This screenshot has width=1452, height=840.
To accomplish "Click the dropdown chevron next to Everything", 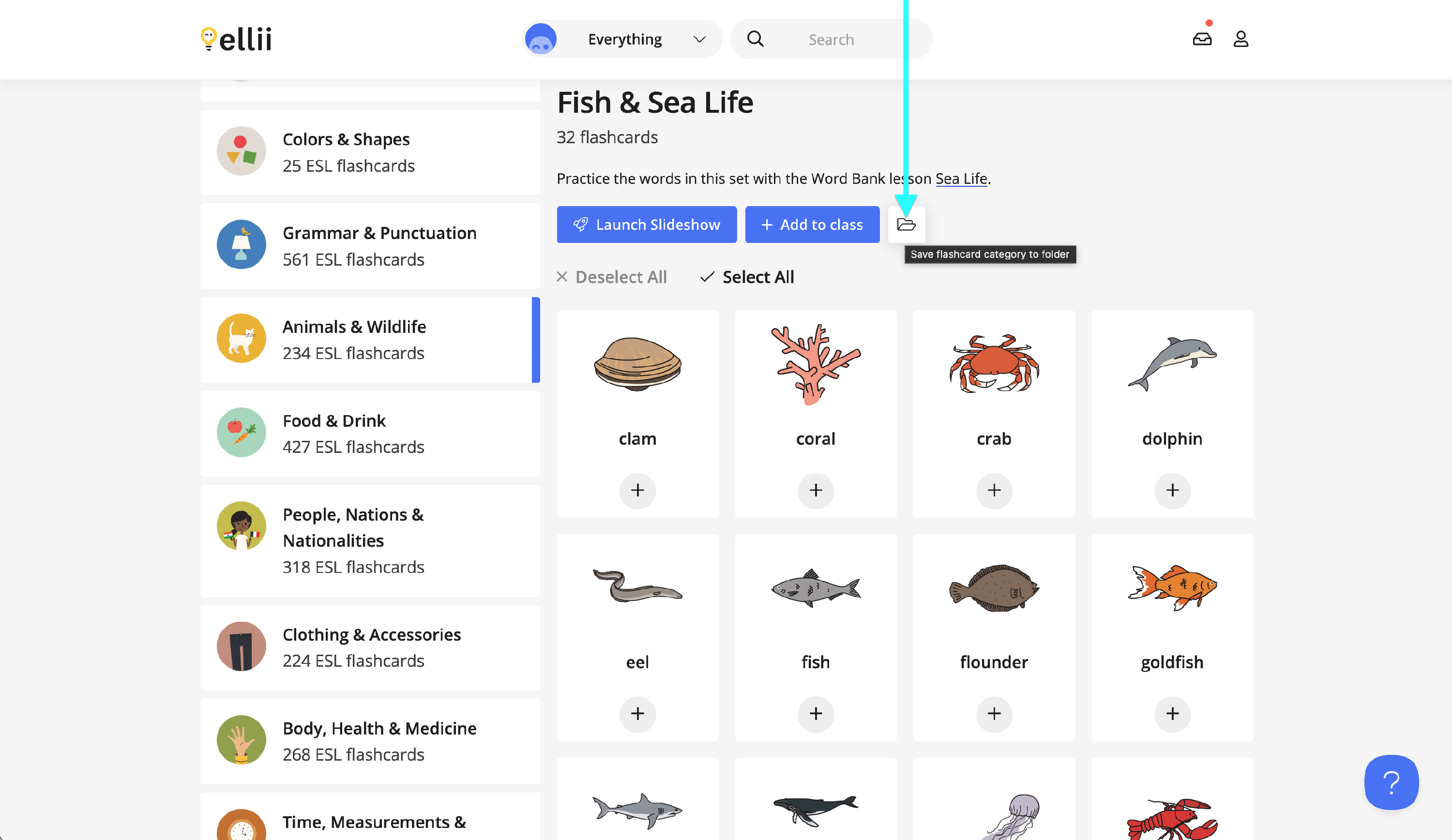I will click(699, 39).
